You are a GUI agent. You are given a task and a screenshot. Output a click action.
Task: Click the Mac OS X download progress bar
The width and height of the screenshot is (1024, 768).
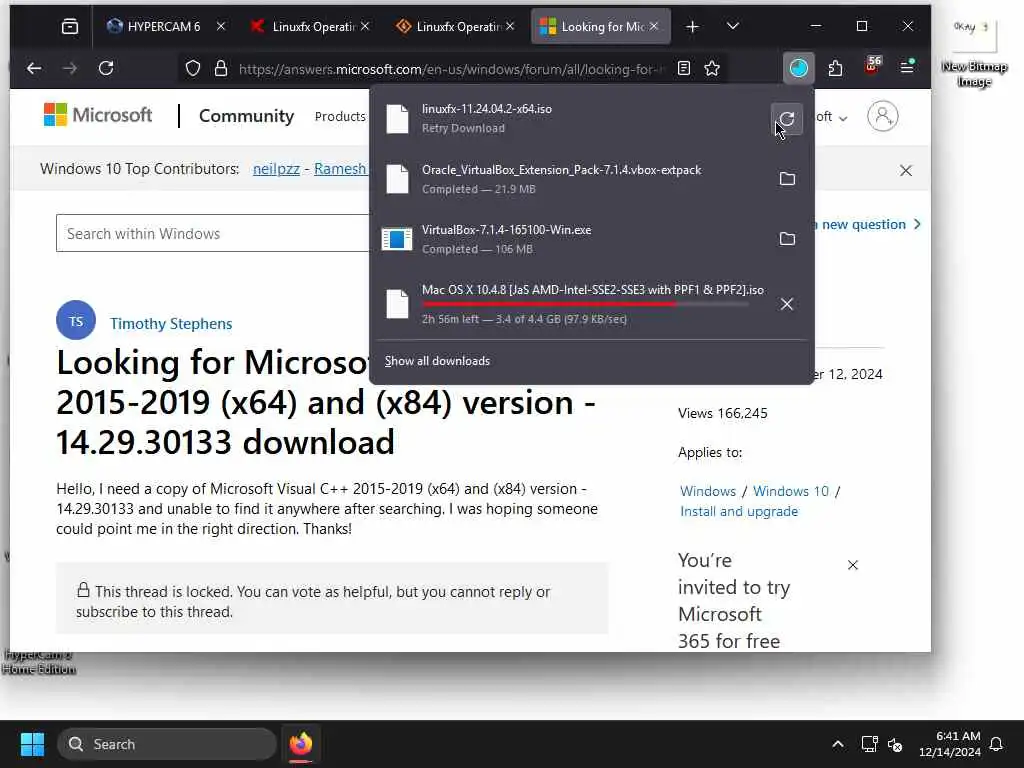(584, 304)
